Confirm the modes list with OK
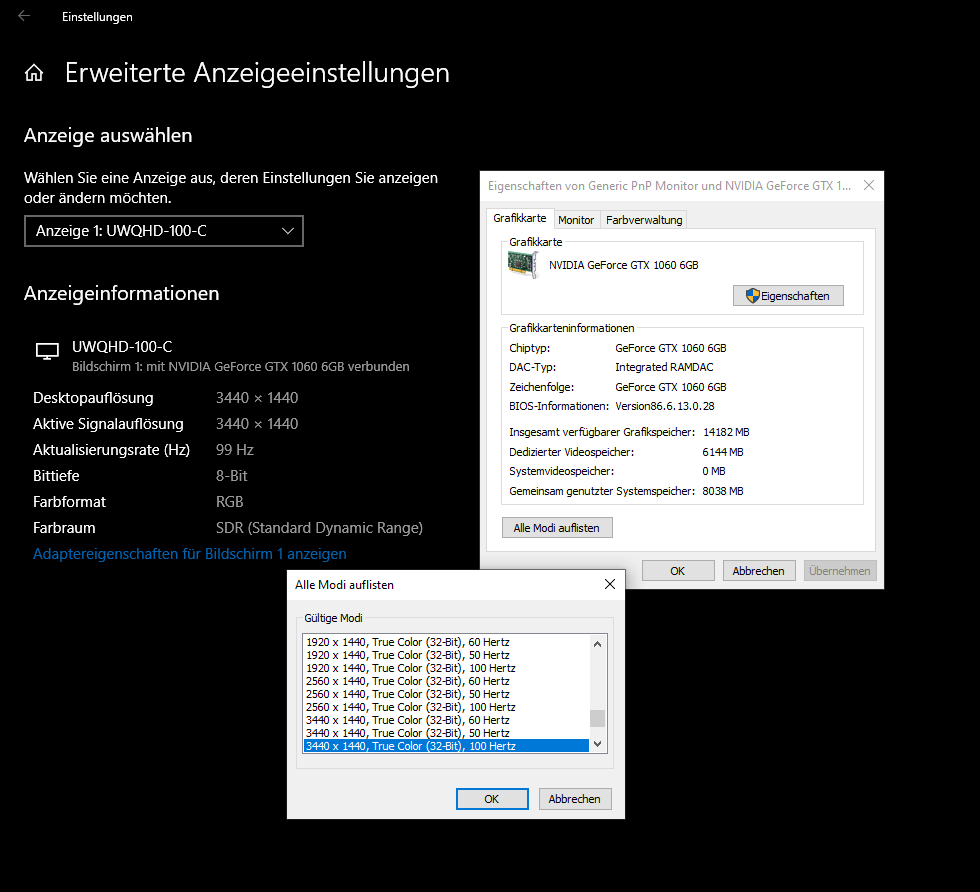 click(x=492, y=799)
